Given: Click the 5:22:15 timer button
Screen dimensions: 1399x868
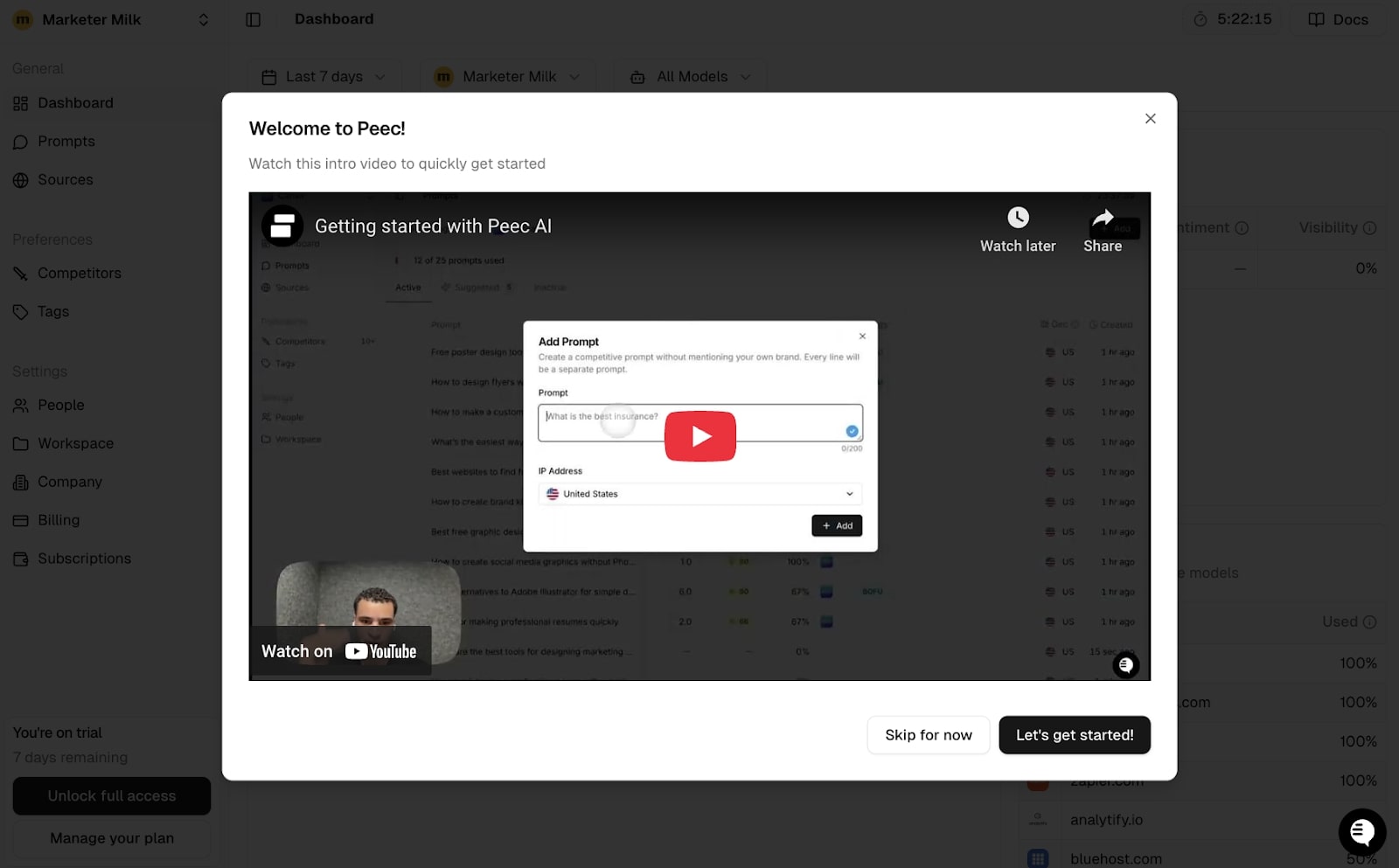Looking at the screenshot, I should point(1232,19).
